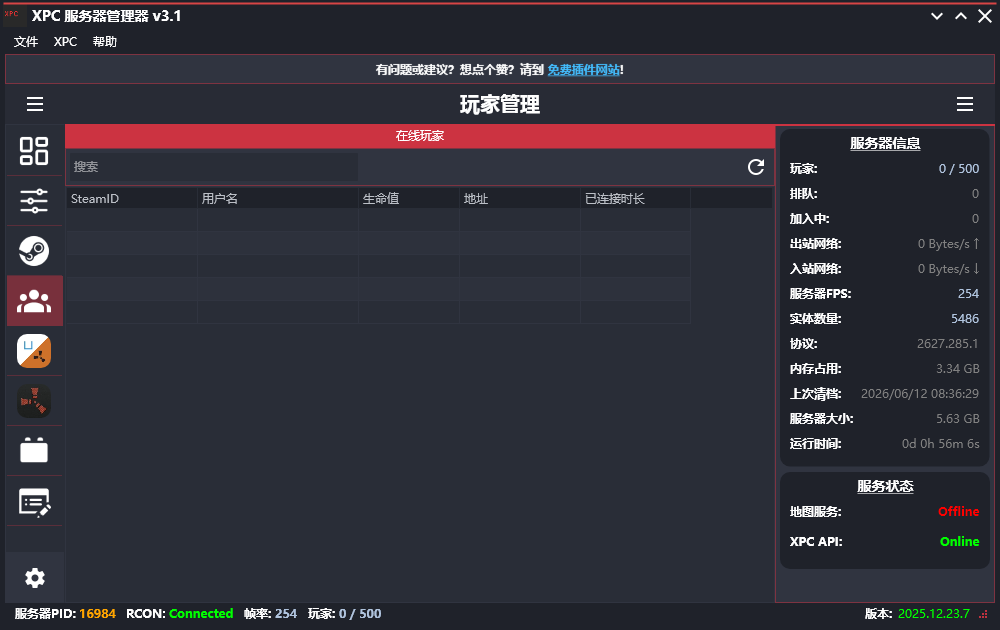Open the list editor icon with pencil
This screenshot has height=630, width=1000.
[34, 502]
